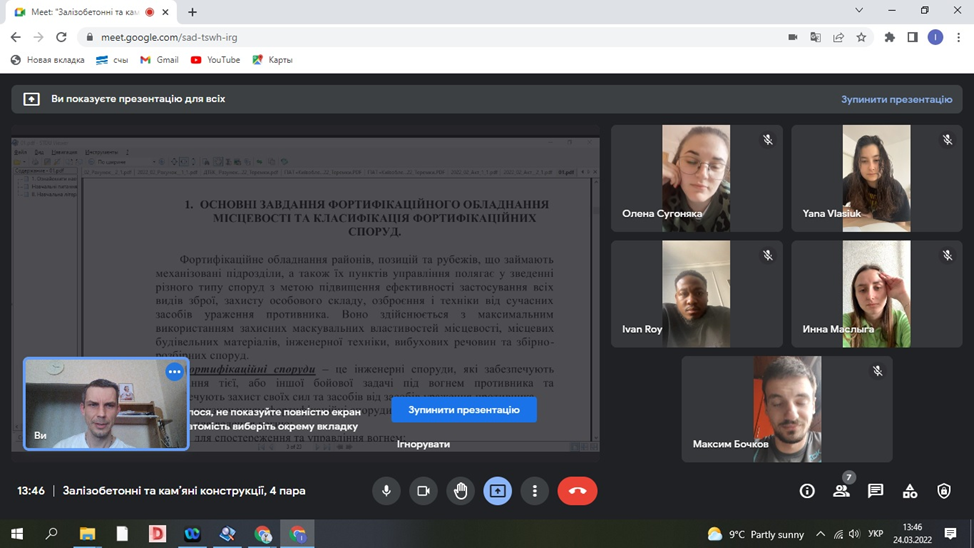The height and width of the screenshot is (548, 974).
Task: Share this page icon in address bar
Action: pos(839,37)
